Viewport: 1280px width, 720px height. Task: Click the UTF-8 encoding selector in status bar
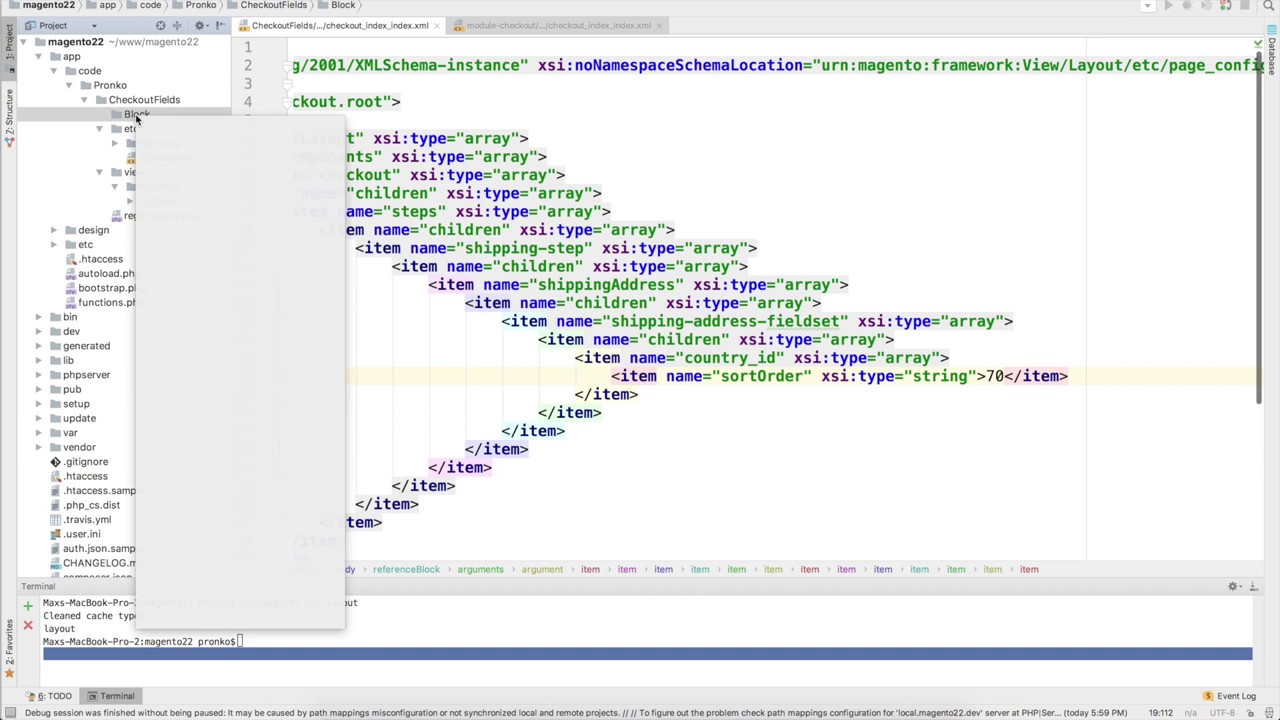1222,713
